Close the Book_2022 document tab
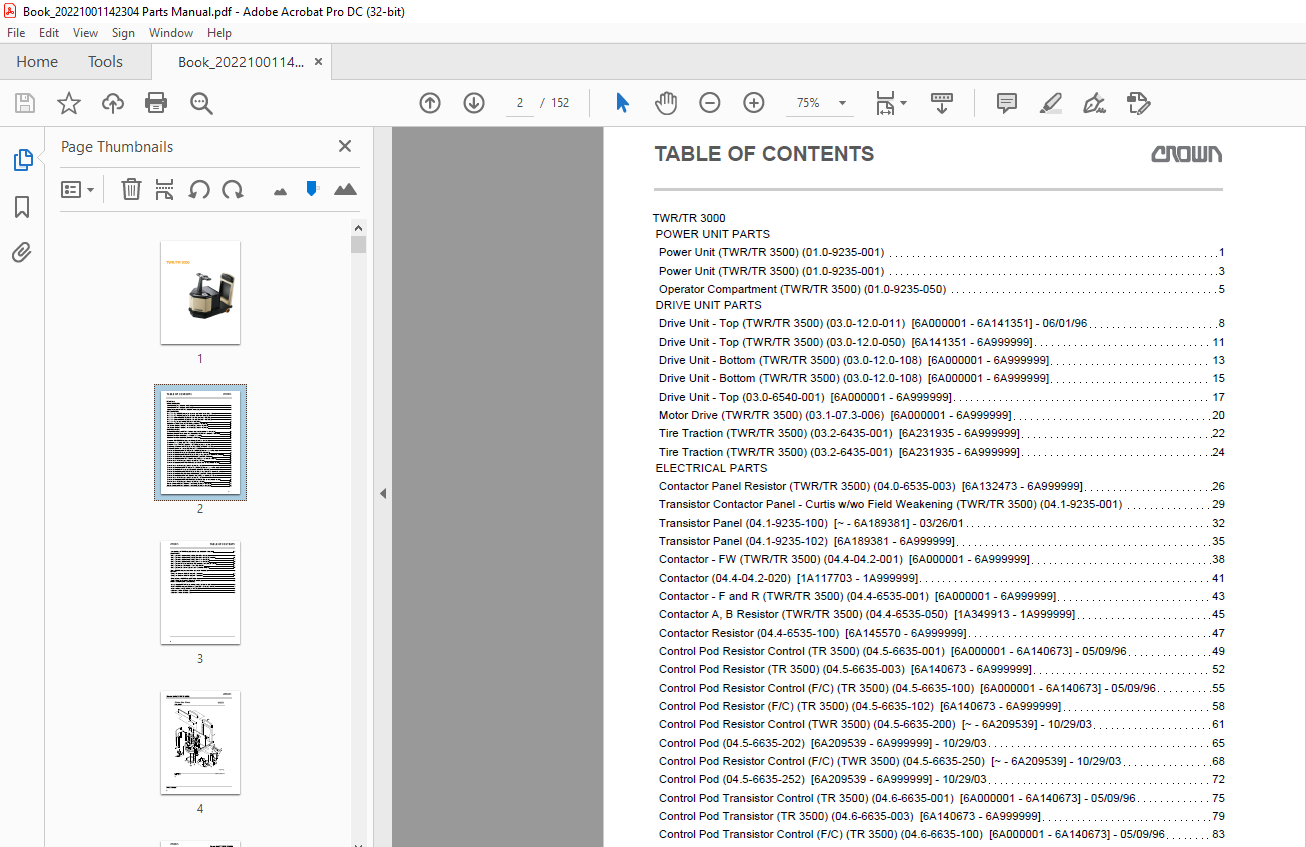 click(x=319, y=62)
